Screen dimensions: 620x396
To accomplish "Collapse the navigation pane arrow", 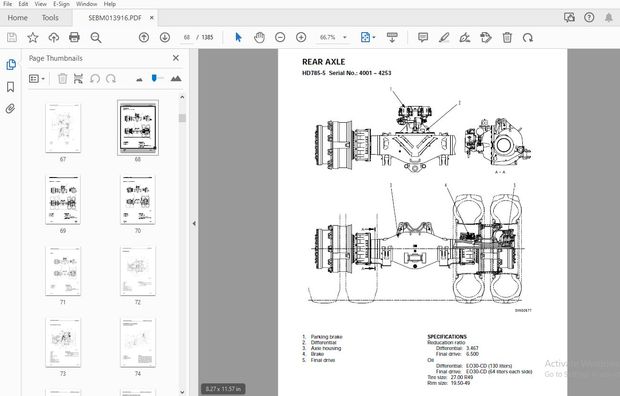I will (x=194, y=224).
